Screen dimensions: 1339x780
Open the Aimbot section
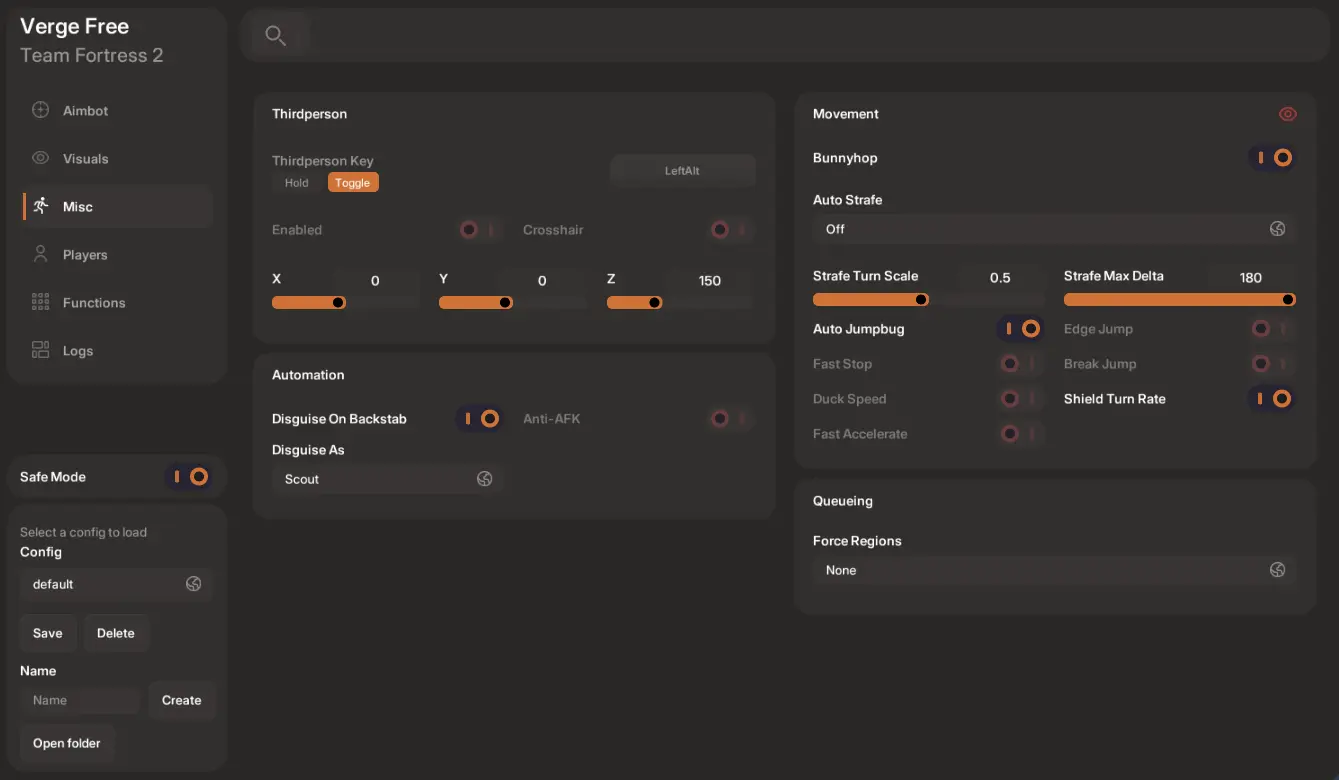pos(118,110)
